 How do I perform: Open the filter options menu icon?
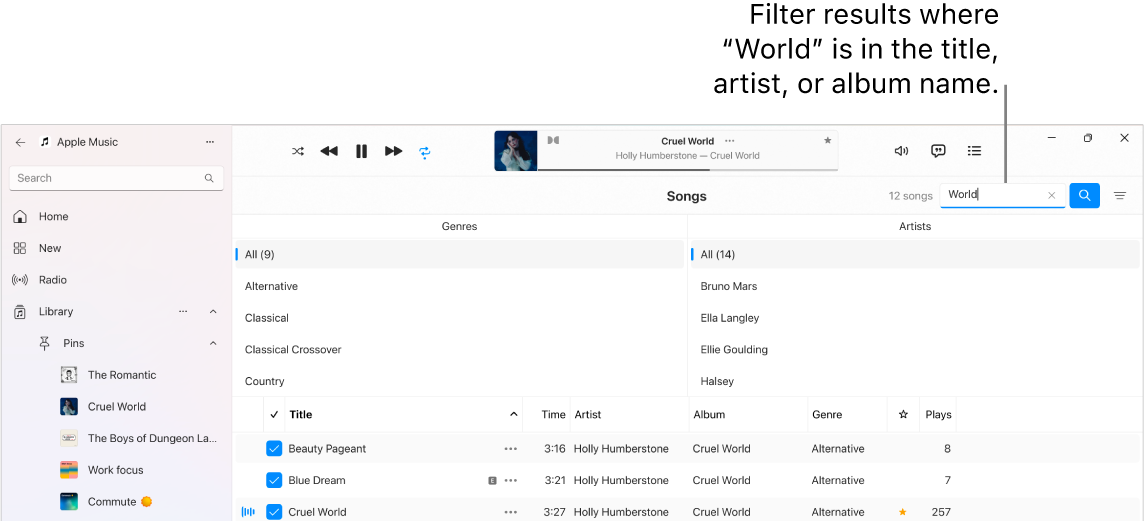tap(1120, 196)
